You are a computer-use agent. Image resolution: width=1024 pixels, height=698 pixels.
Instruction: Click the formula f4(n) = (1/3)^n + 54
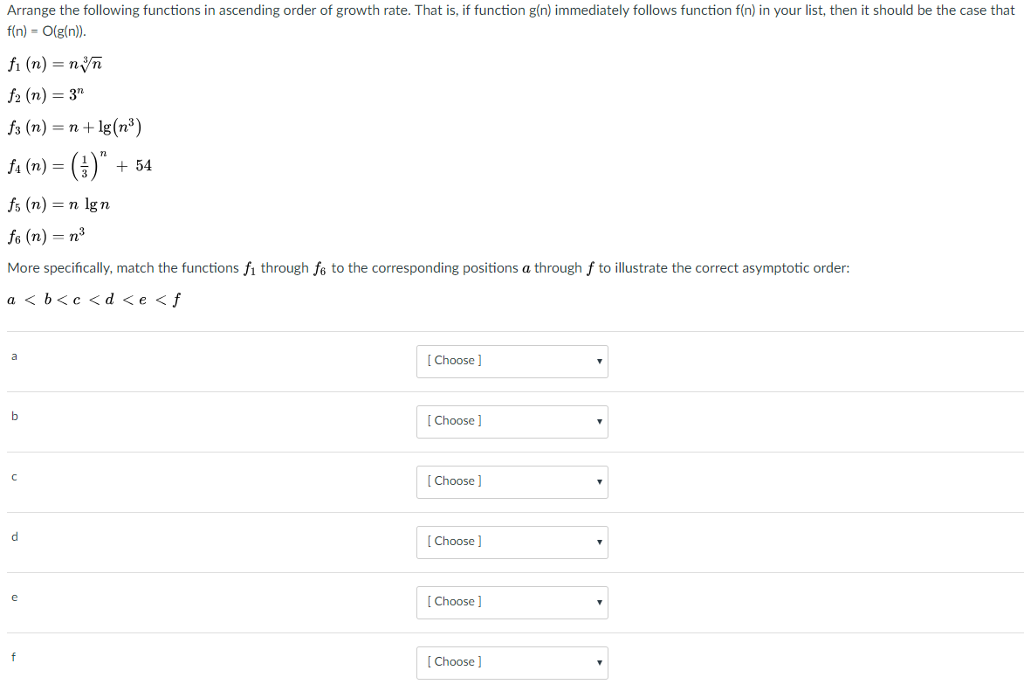tap(79, 166)
